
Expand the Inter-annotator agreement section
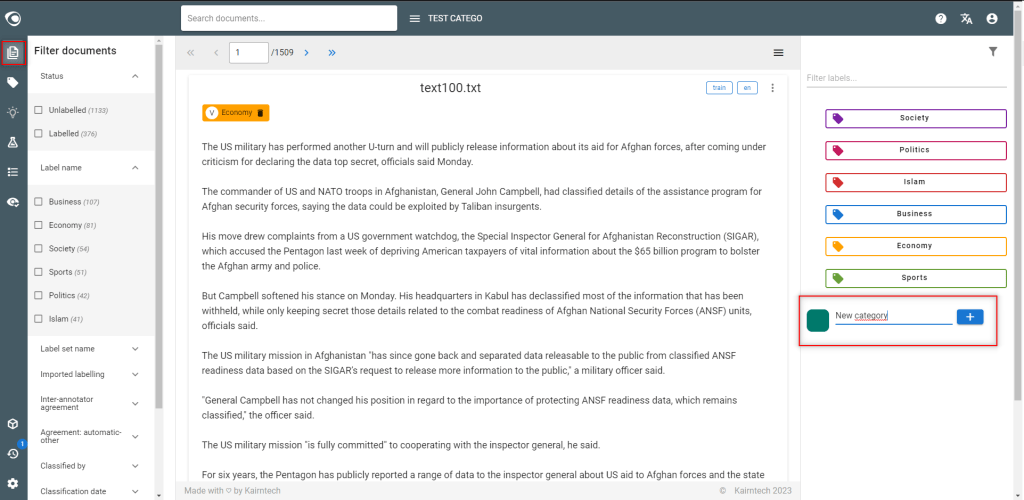[x=135, y=403]
